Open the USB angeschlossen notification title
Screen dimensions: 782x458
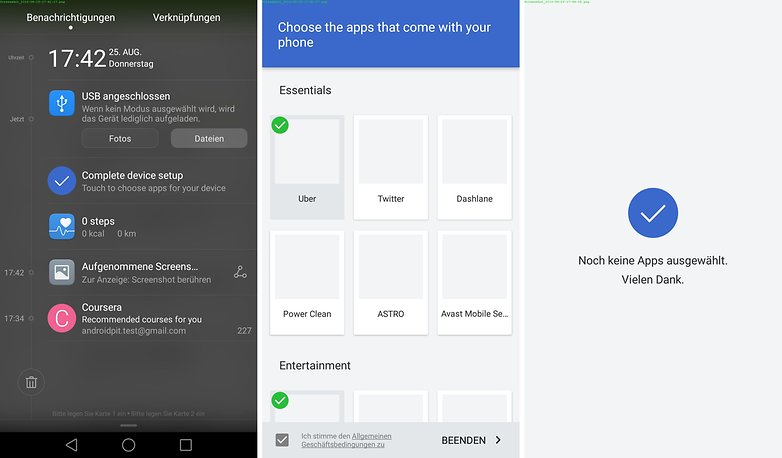pyautogui.click(x=126, y=96)
